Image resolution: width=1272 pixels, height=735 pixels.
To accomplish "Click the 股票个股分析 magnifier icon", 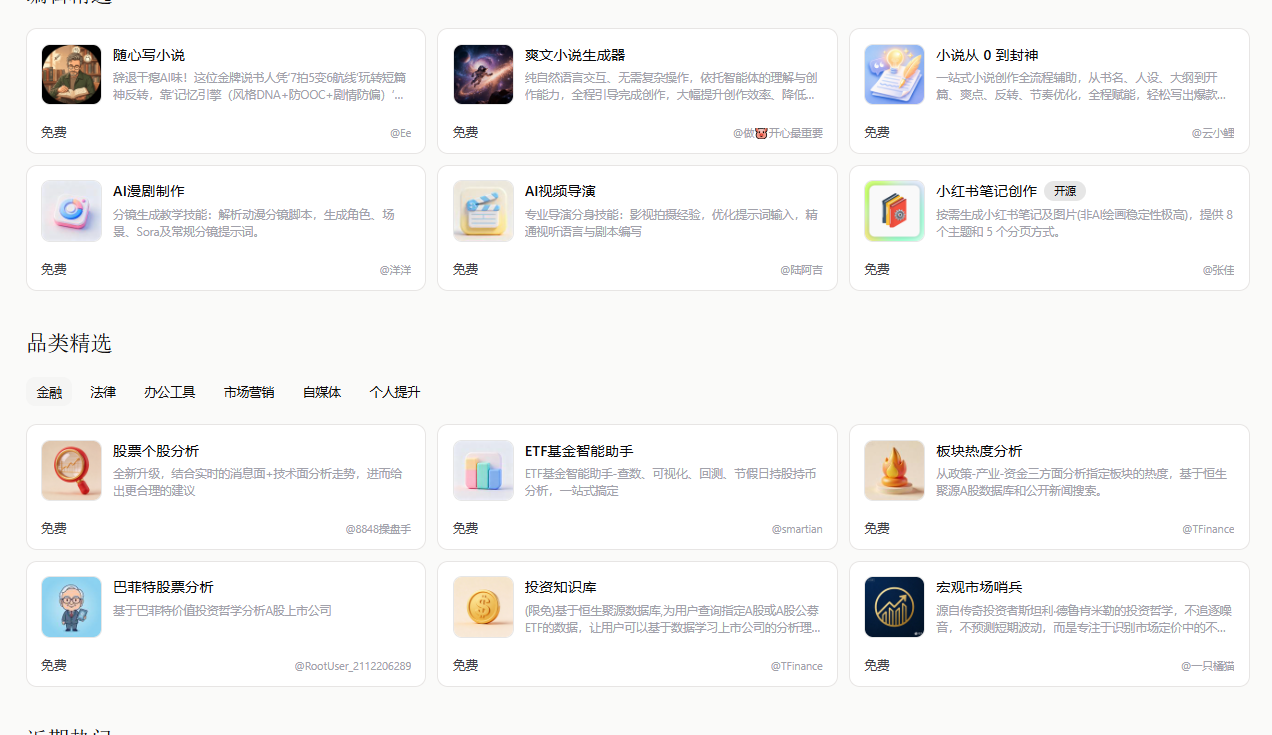I will [71, 471].
